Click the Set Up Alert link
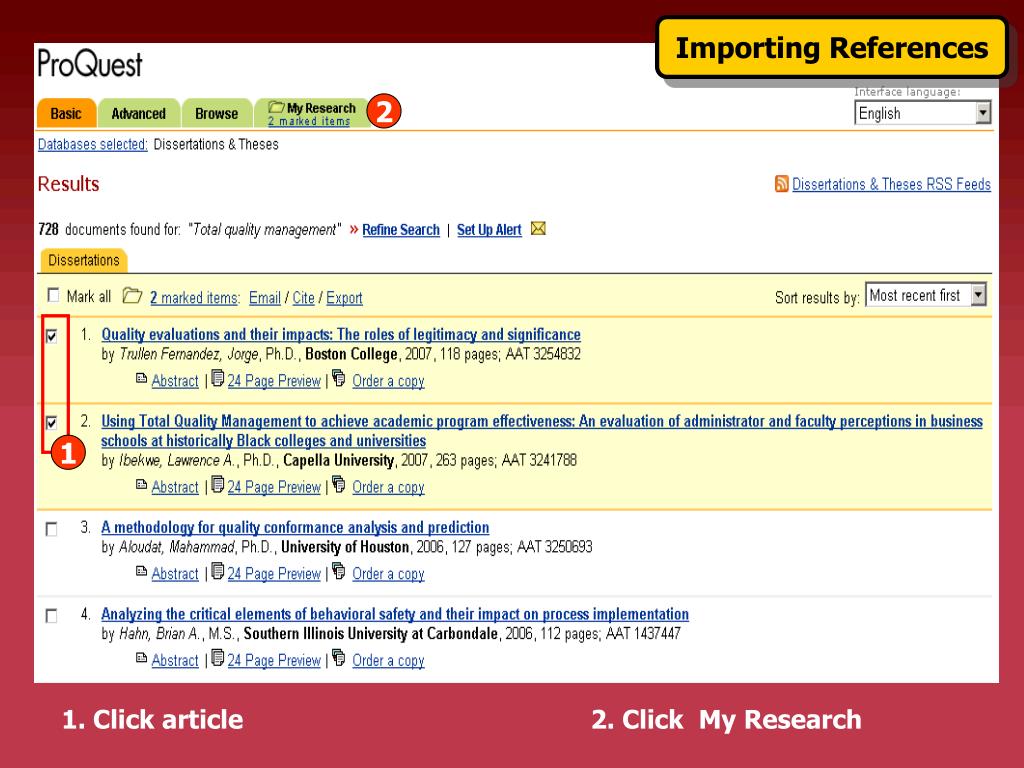 [489, 230]
